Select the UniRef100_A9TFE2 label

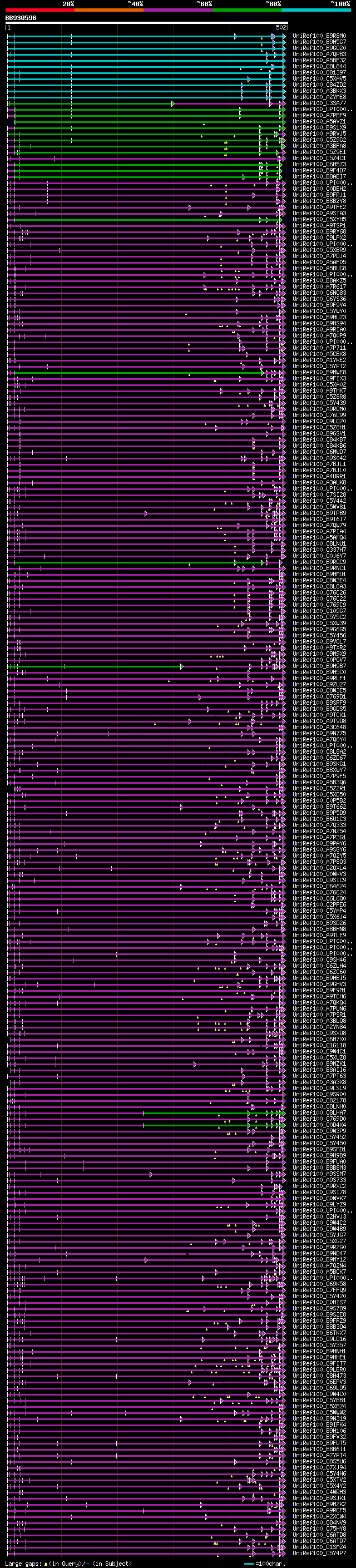point(319,207)
